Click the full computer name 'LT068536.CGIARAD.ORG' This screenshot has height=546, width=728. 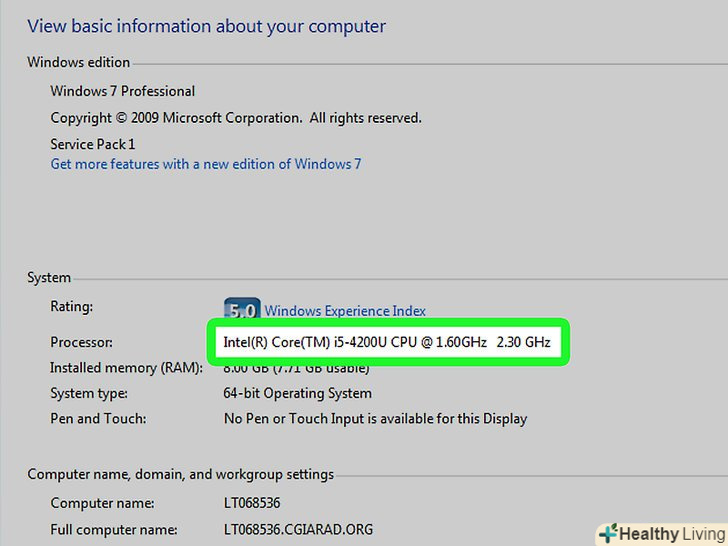(x=299, y=529)
